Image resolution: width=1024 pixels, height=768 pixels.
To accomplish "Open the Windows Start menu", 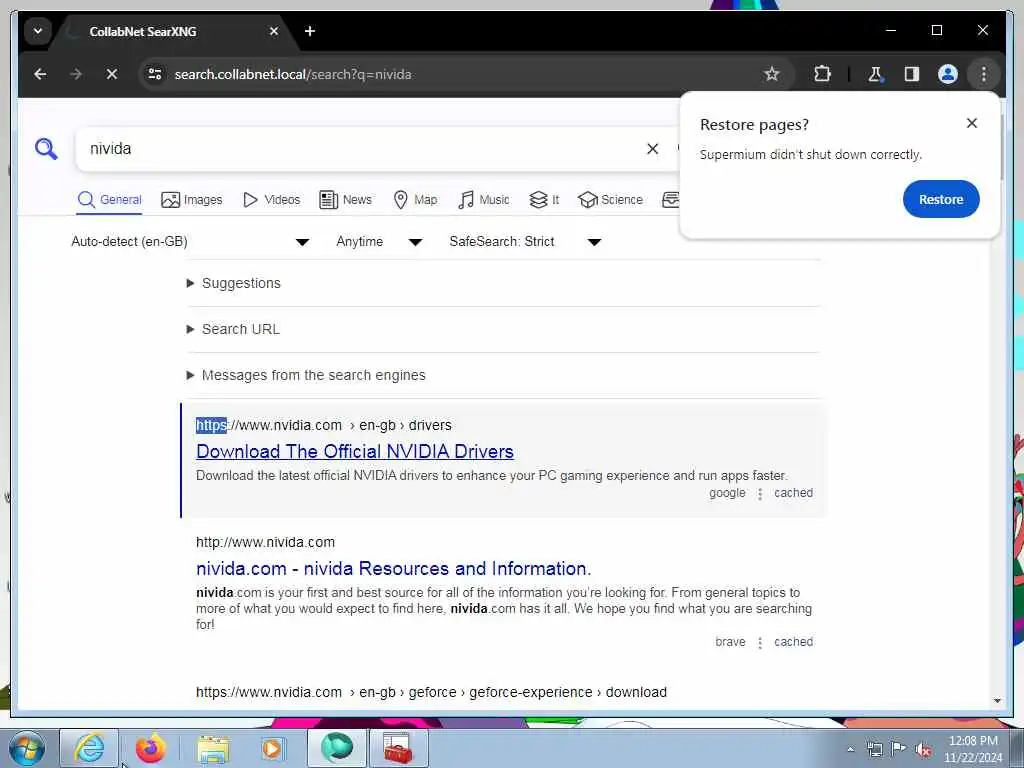I will 26,748.
